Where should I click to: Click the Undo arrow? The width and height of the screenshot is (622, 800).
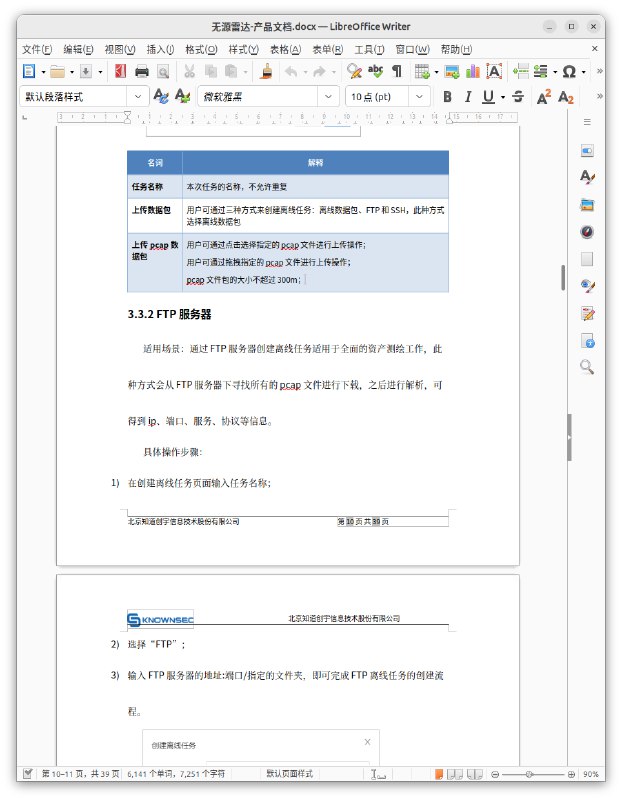291,71
